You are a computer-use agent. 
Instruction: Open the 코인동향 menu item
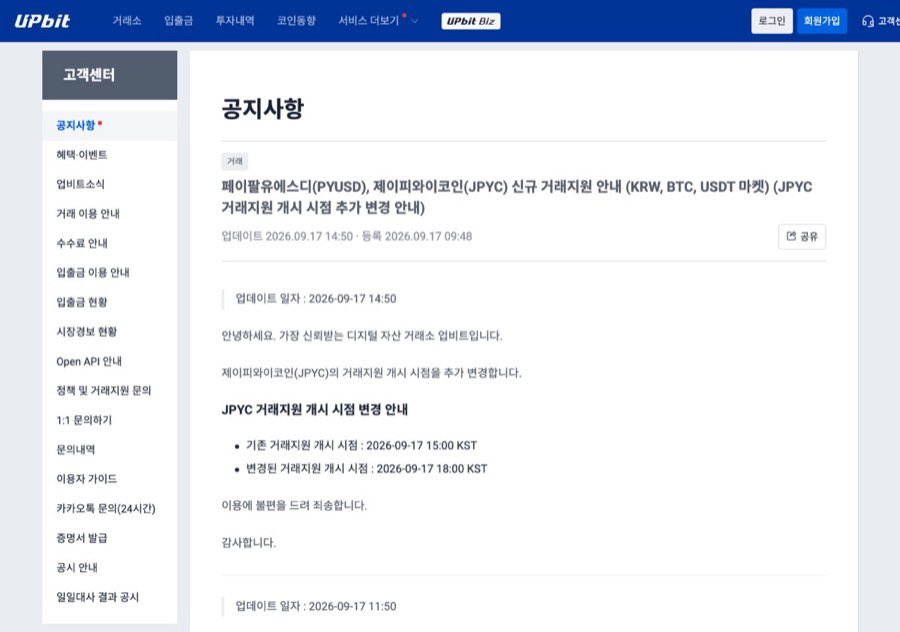(296, 21)
